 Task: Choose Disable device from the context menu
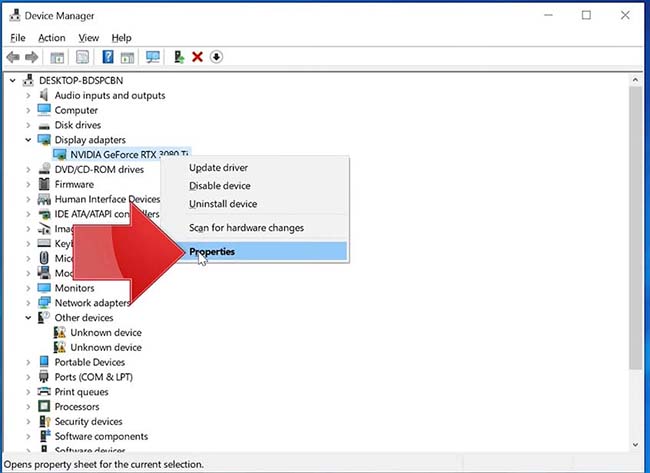coord(255,186)
